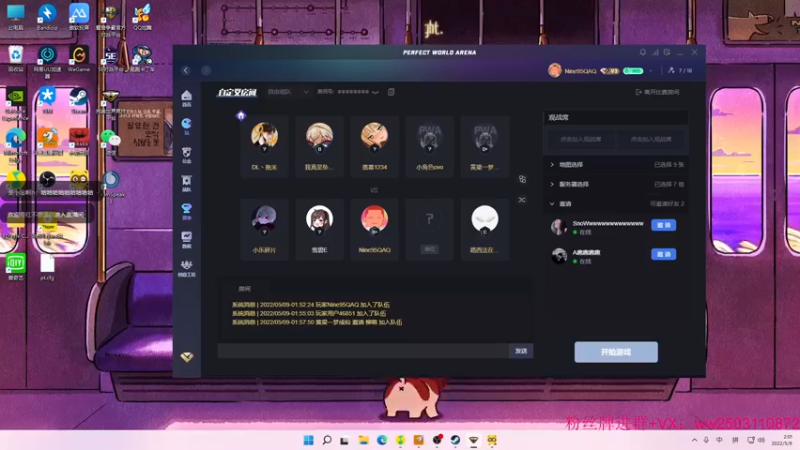Select the white-avatar player card in bottom team
This screenshot has height=450, width=800.
pyautogui.click(x=485, y=230)
